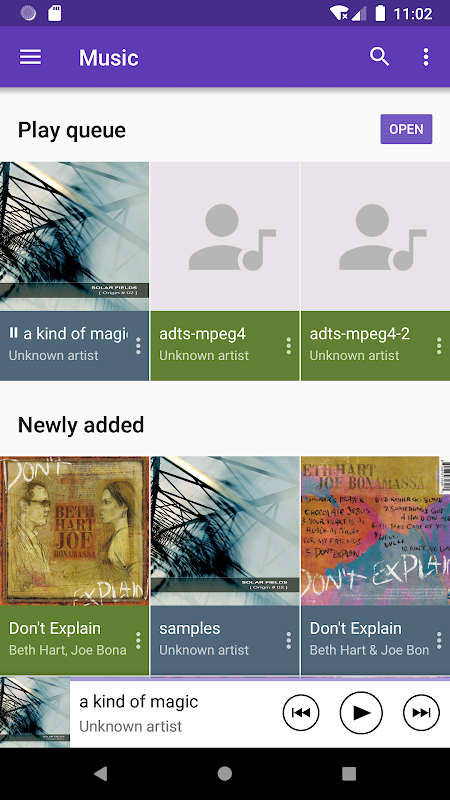The image size is (450, 800).
Task: Open options for adts-mpeg4 tile
Action: click(x=289, y=346)
